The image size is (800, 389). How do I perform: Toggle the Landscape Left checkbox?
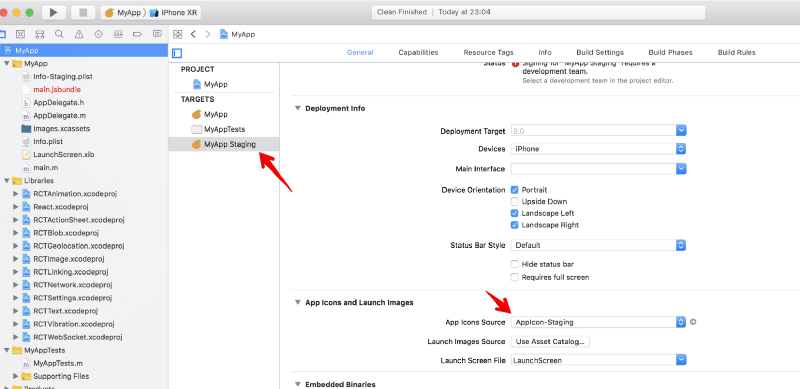click(x=514, y=213)
